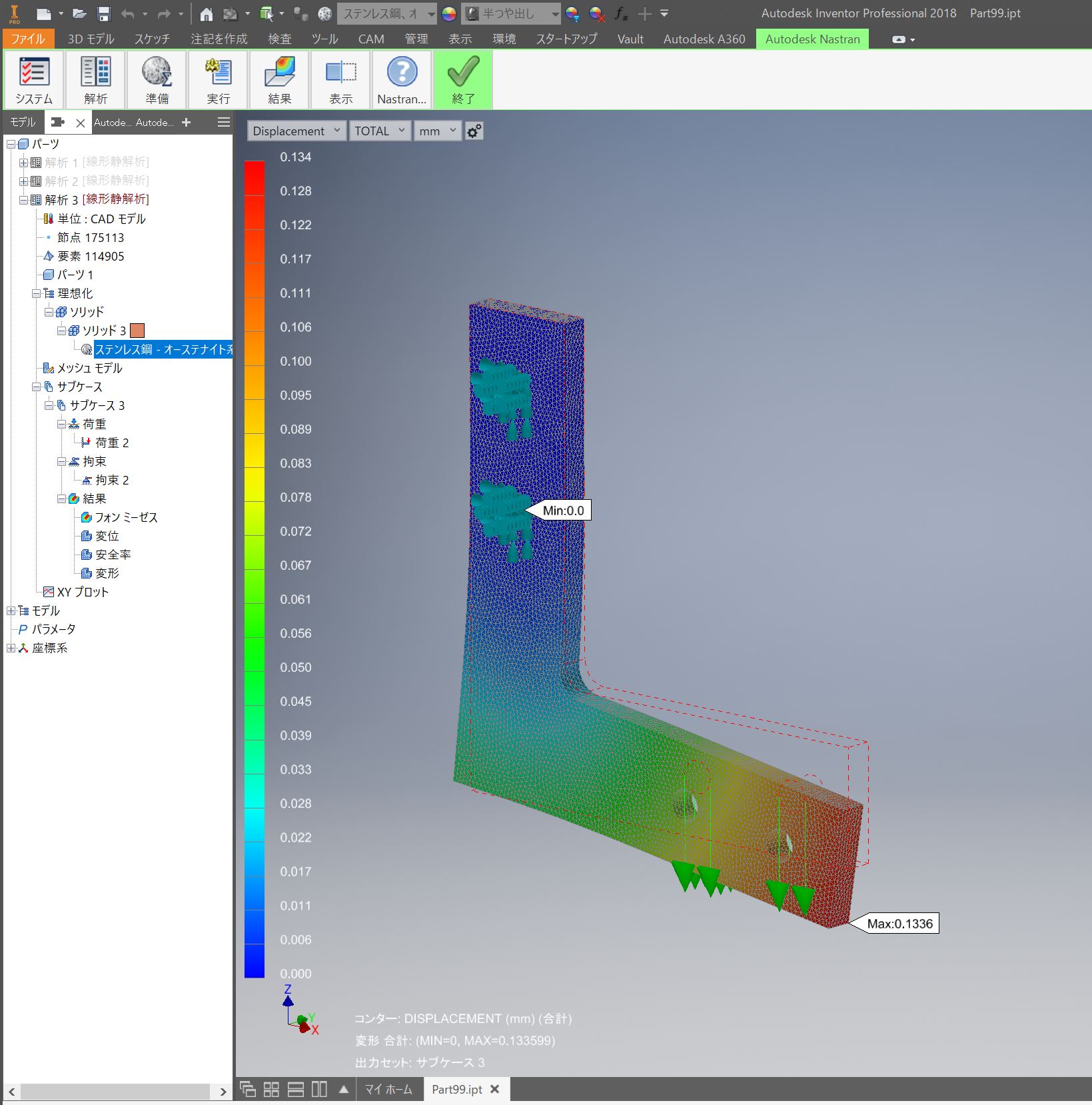The width and height of the screenshot is (1092, 1105).
Task: Click the Max:0.1336 probe label
Action: point(899,924)
